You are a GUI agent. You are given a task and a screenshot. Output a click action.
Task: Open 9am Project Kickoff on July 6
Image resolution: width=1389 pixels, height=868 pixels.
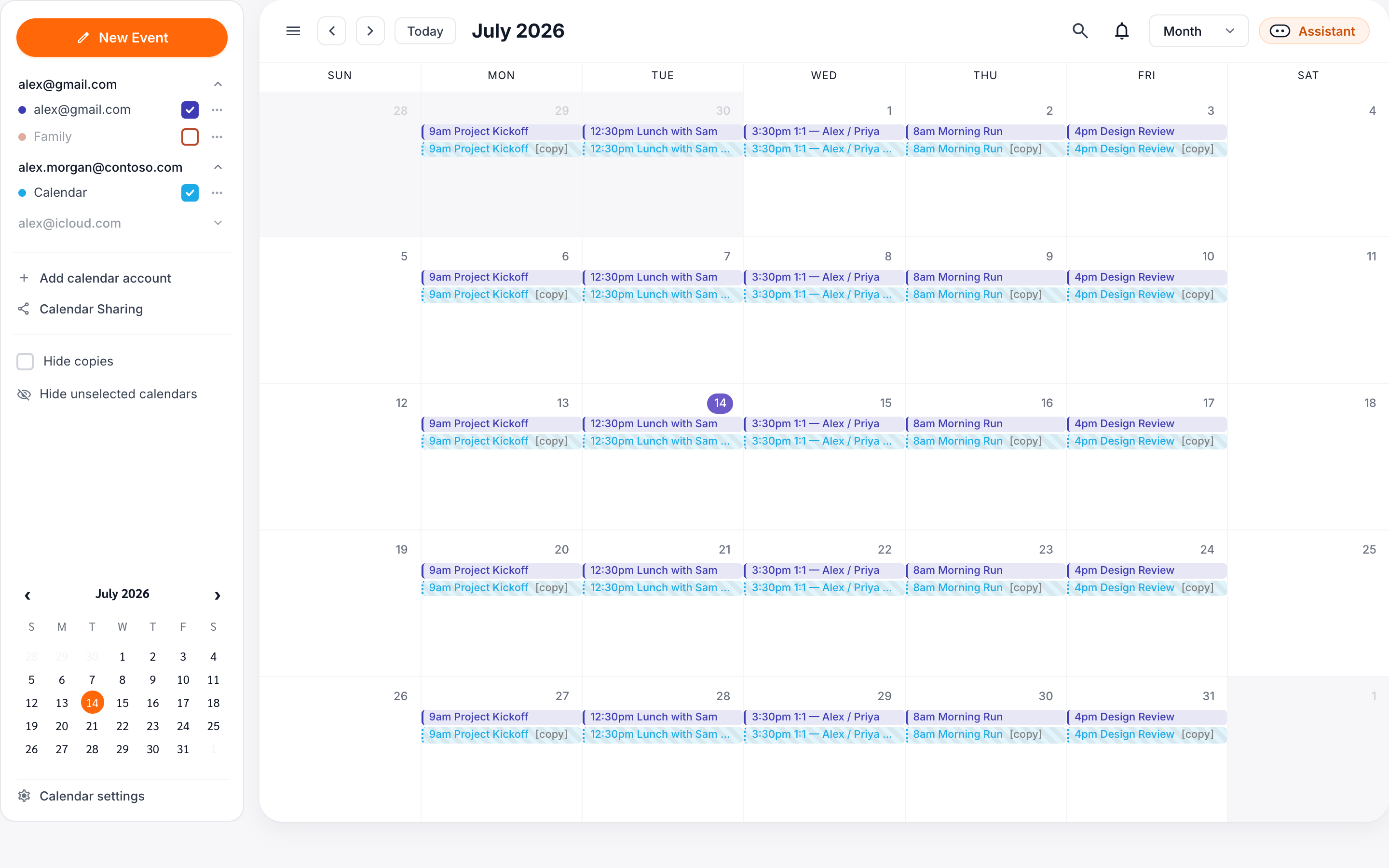tap(501, 277)
